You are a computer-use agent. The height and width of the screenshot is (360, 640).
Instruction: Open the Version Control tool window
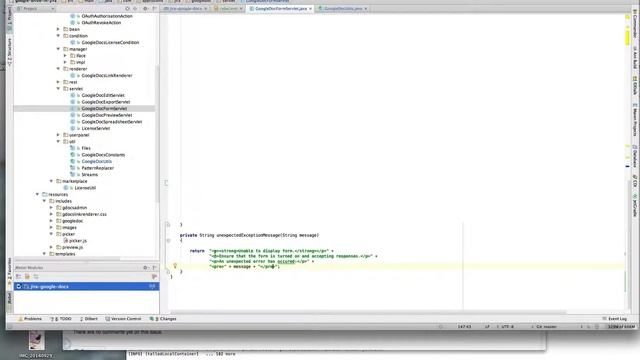click(x=123, y=319)
